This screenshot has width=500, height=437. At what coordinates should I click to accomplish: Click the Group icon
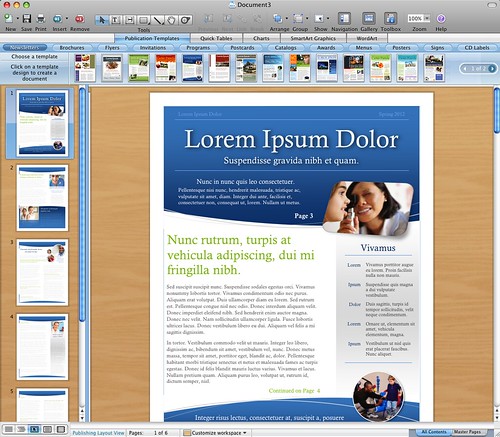298,18
